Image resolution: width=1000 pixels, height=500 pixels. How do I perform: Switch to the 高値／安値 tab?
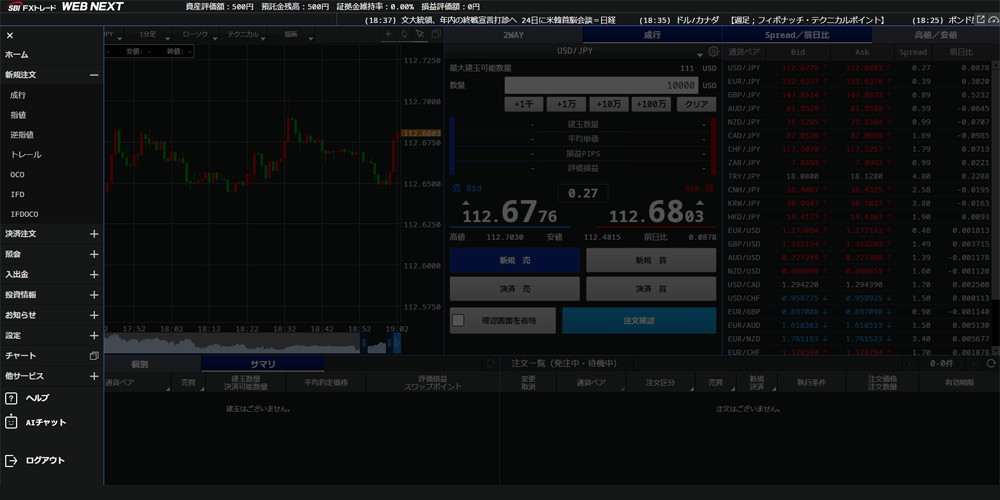[x=936, y=35]
